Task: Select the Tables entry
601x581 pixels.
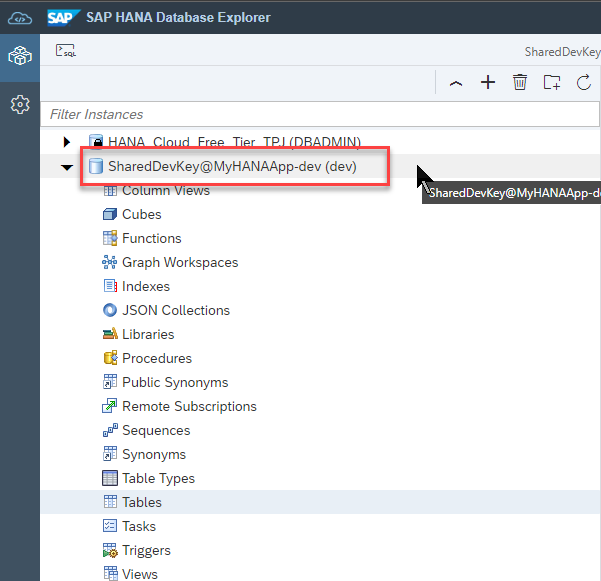Action: pos(142,502)
